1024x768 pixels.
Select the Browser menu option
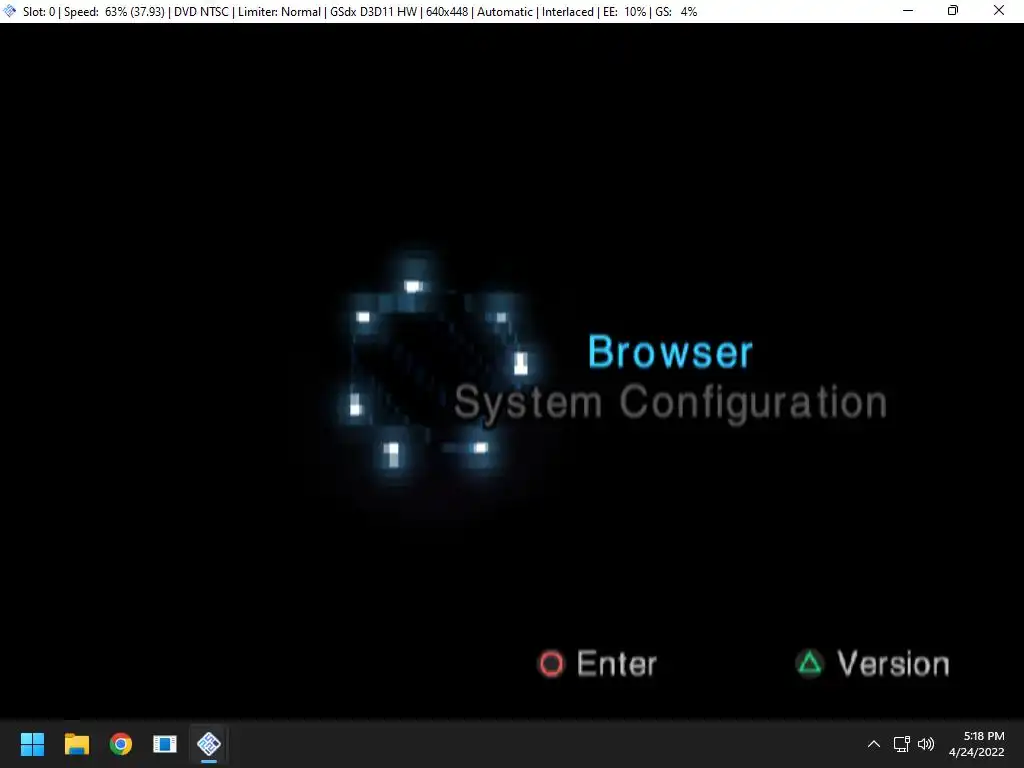pyautogui.click(x=670, y=352)
